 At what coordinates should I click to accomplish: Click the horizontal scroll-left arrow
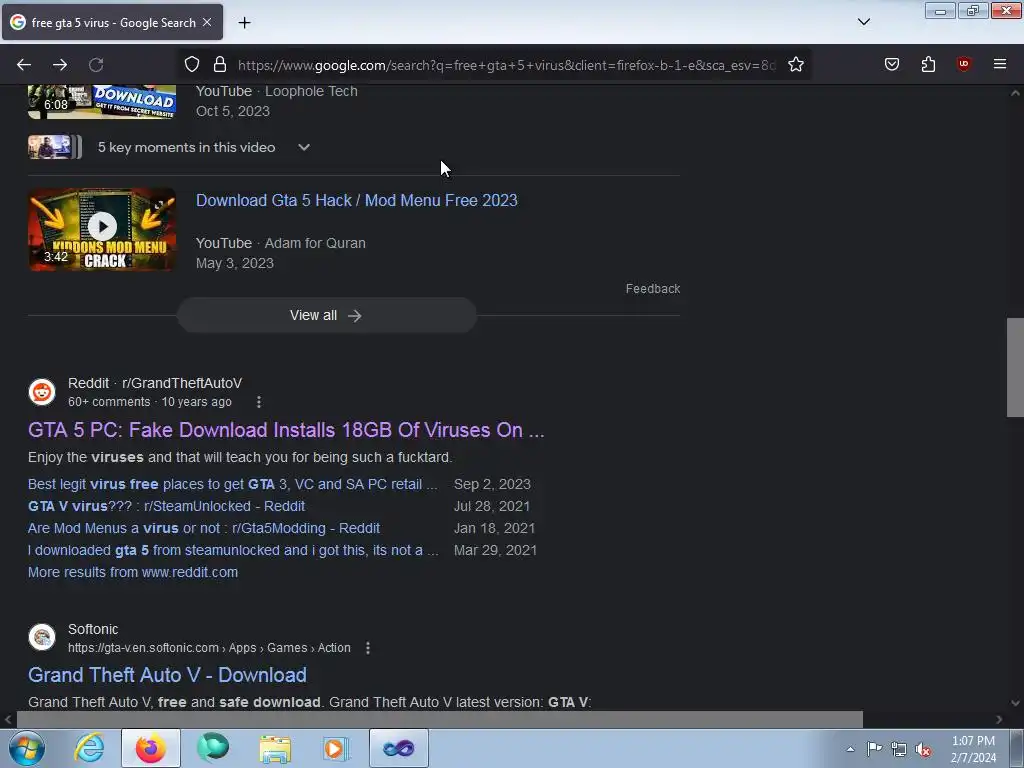pos(8,720)
